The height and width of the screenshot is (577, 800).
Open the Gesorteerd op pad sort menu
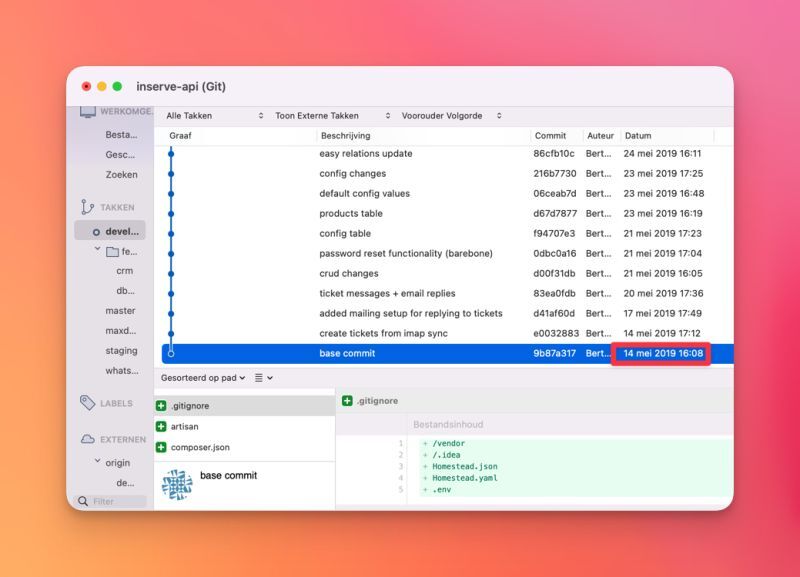coord(204,378)
